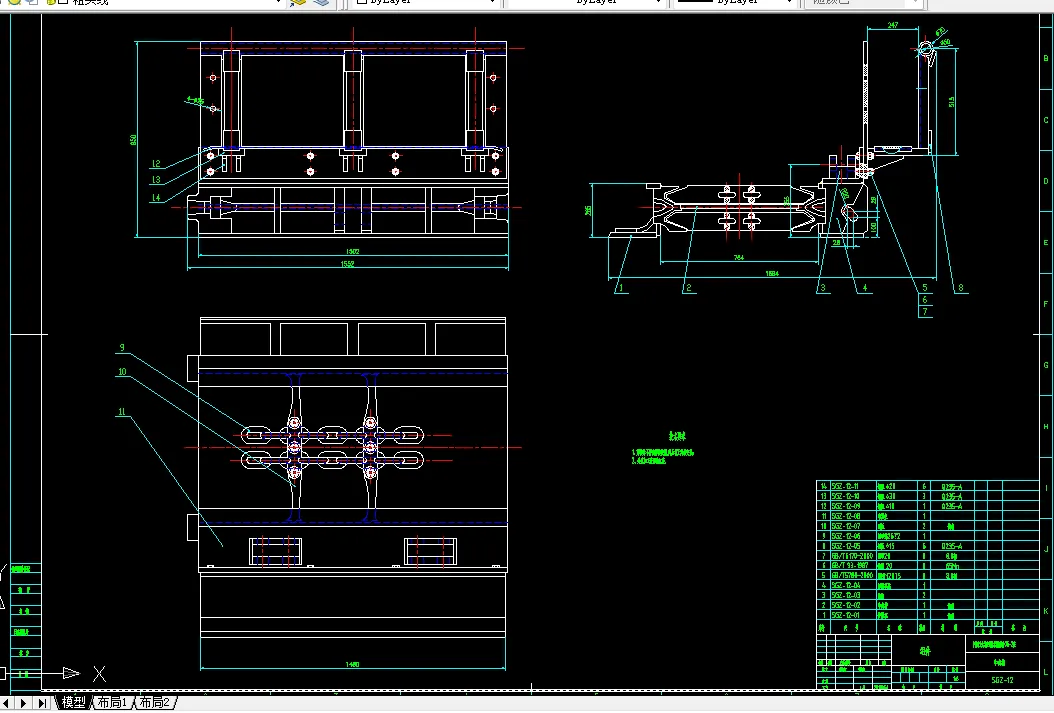Image resolution: width=1054 pixels, height=713 pixels.
Task: Select part number SGZ-12-11 in parts table
Action: (x=844, y=486)
